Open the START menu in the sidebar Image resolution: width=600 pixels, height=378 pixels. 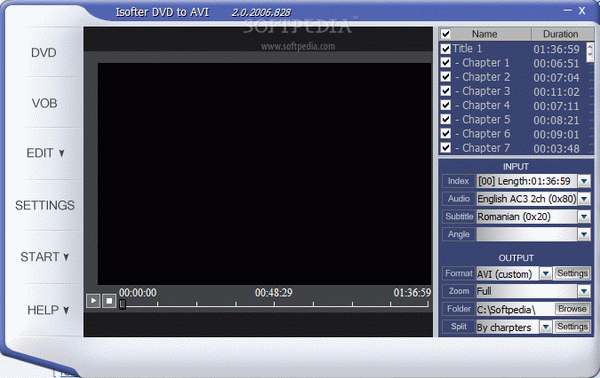click(x=44, y=257)
